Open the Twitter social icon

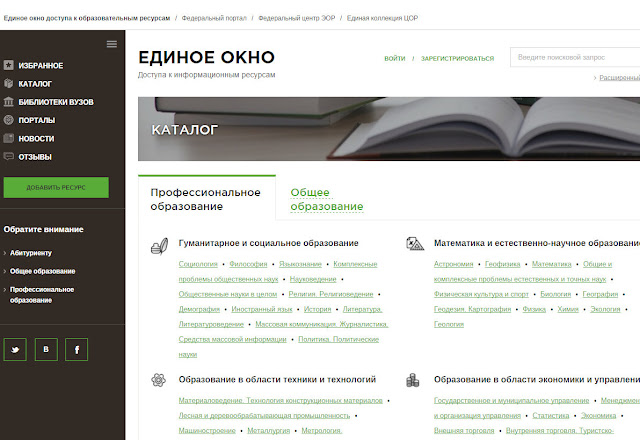pyautogui.click(x=15, y=349)
